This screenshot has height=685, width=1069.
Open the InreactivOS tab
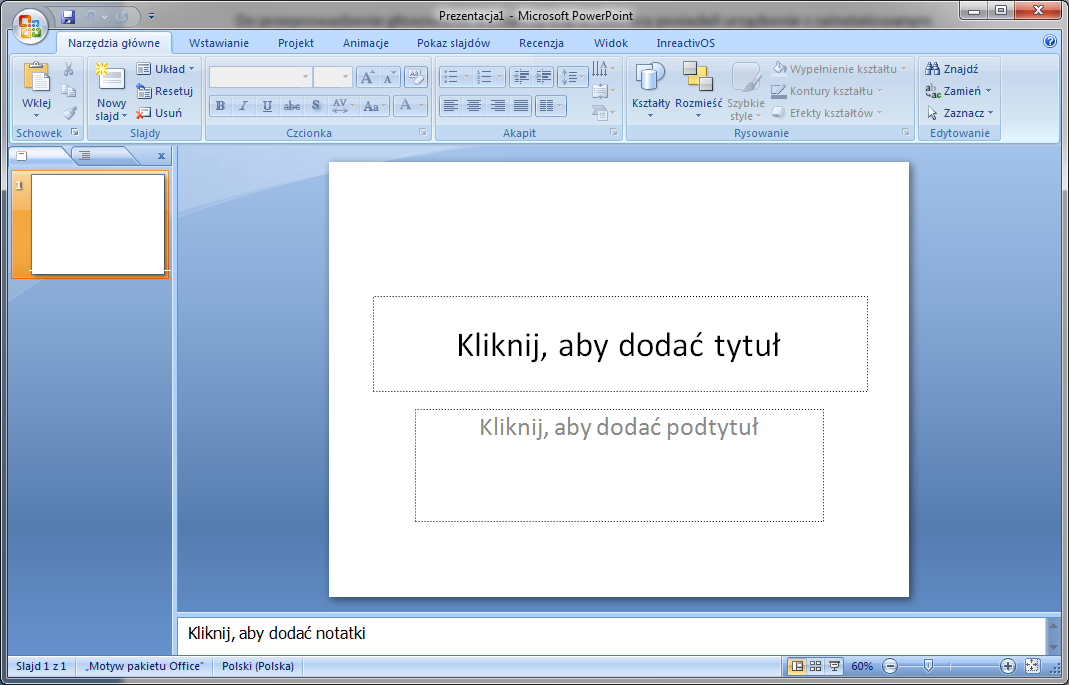coord(686,43)
